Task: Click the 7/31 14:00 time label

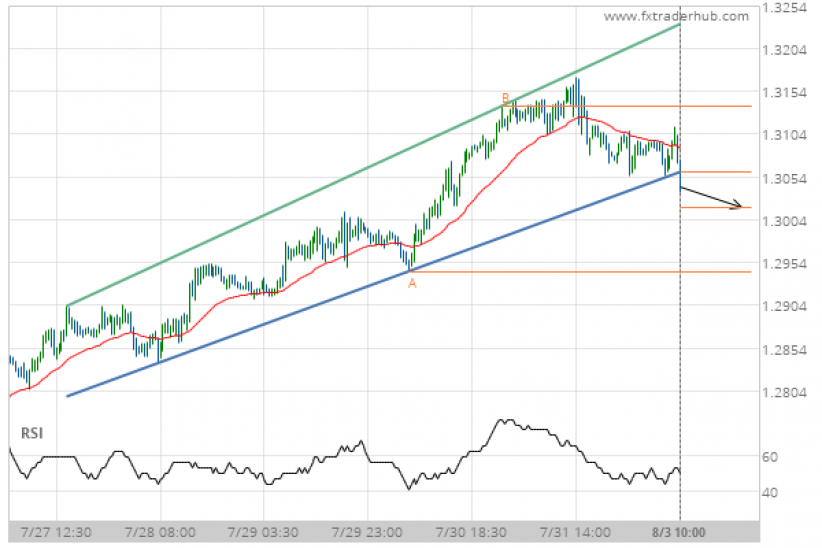Action: (575, 533)
